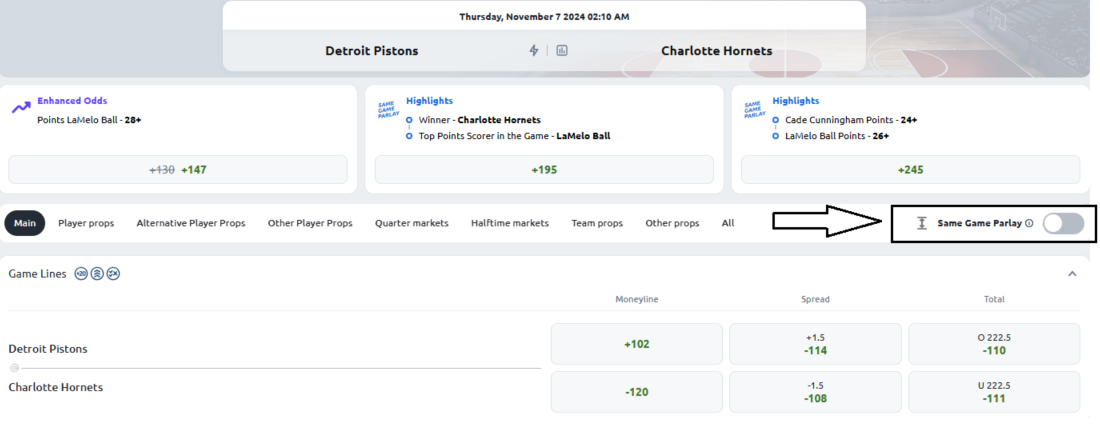Viewport: 1100px width, 425px height.
Task: Open the stats chart icon in header
Action: (x=561, y=50)
